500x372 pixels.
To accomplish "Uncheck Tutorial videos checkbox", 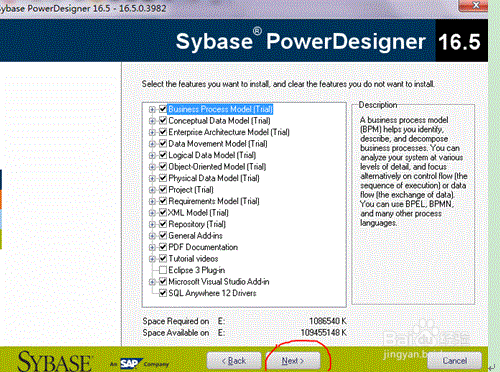I will 163,258.
